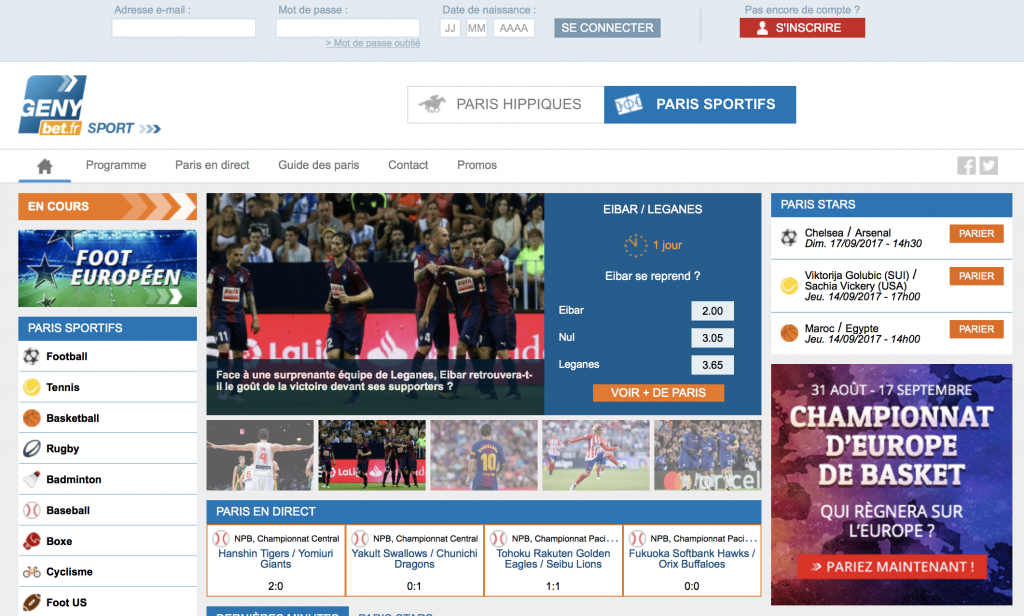
Task: Open the Contact menu item
Action: point(408,165)
